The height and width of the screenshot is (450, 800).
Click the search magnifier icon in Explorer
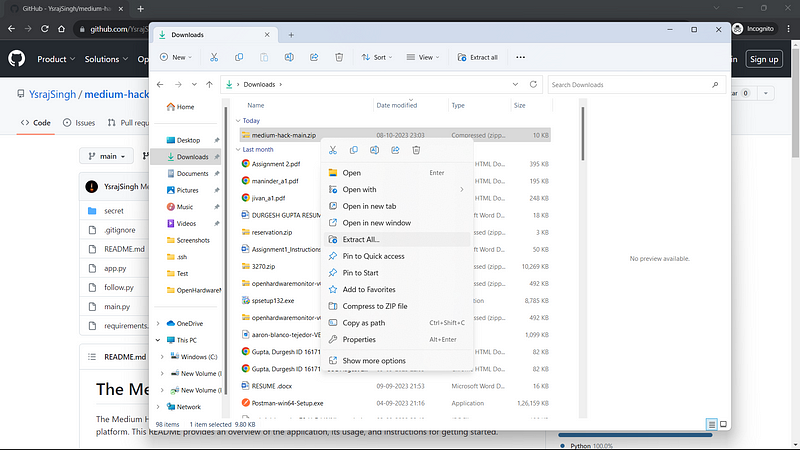click(x=715, y=85)
